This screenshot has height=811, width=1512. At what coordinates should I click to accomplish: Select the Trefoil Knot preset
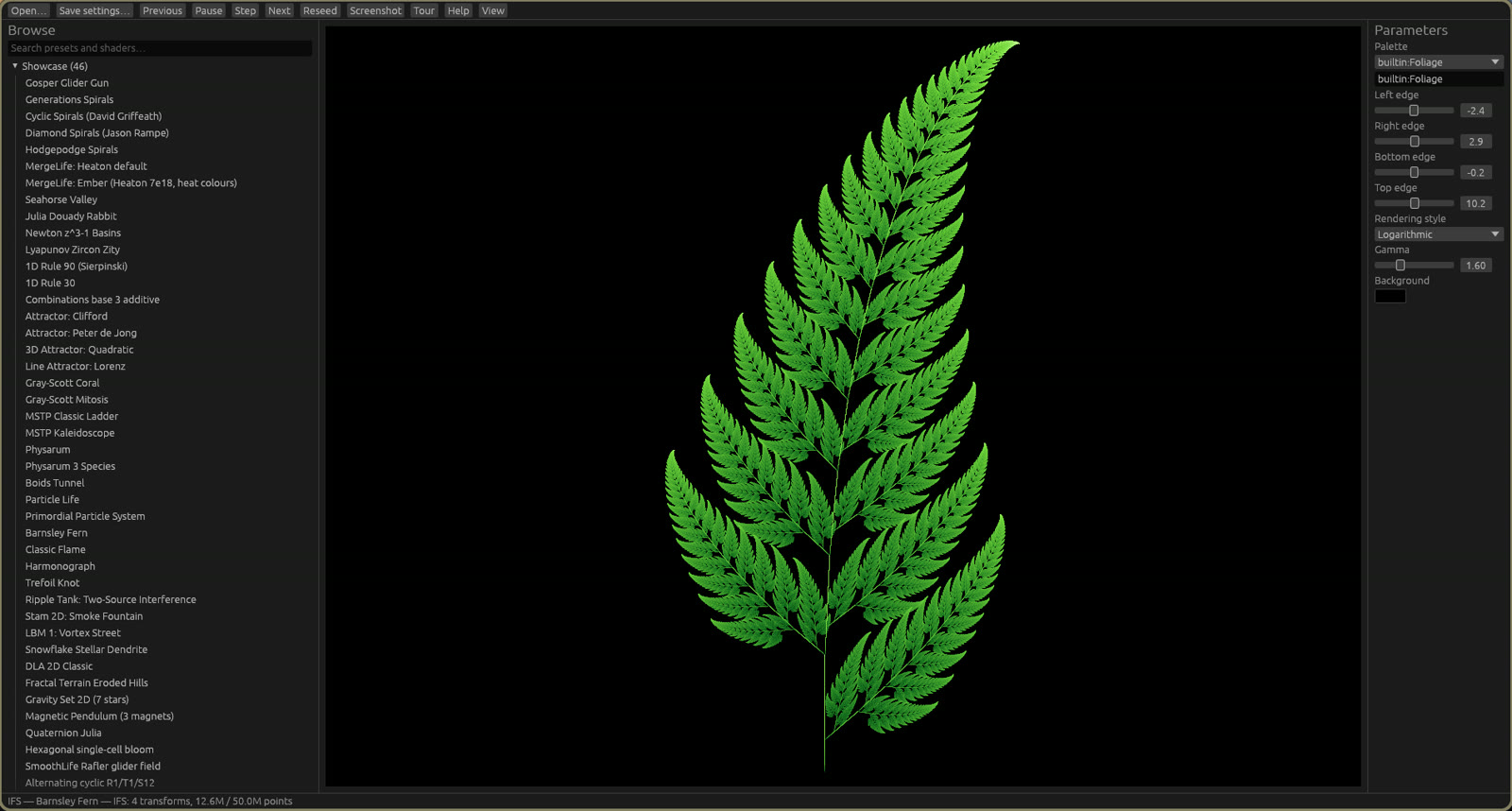[53, 583]
